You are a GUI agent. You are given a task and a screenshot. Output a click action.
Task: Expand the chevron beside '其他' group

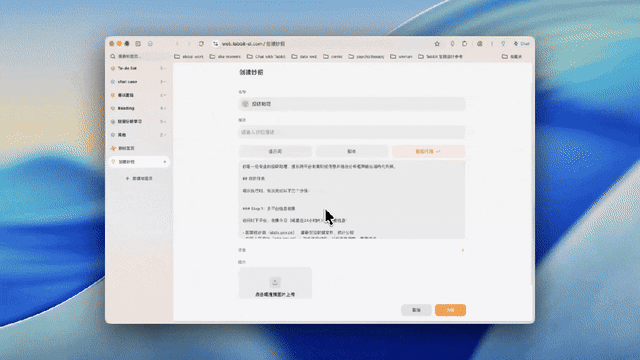(165, 135)
